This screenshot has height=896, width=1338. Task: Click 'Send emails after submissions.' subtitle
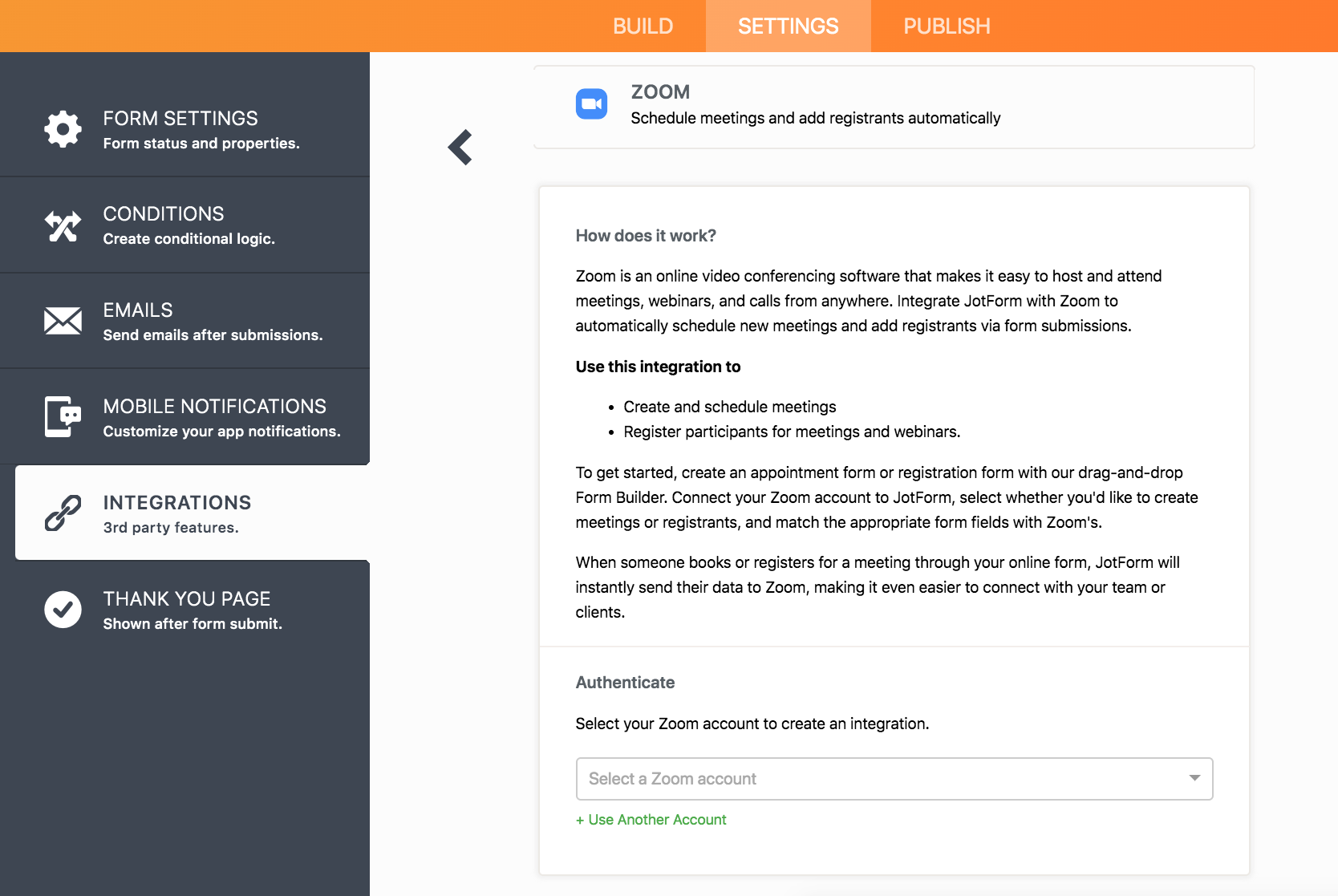point(213,335)
